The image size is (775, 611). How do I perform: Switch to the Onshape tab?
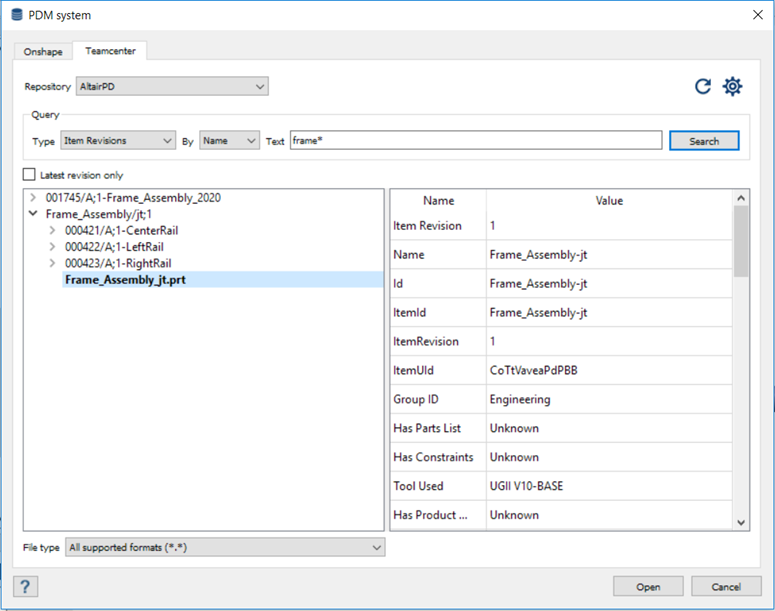(43, 51)
